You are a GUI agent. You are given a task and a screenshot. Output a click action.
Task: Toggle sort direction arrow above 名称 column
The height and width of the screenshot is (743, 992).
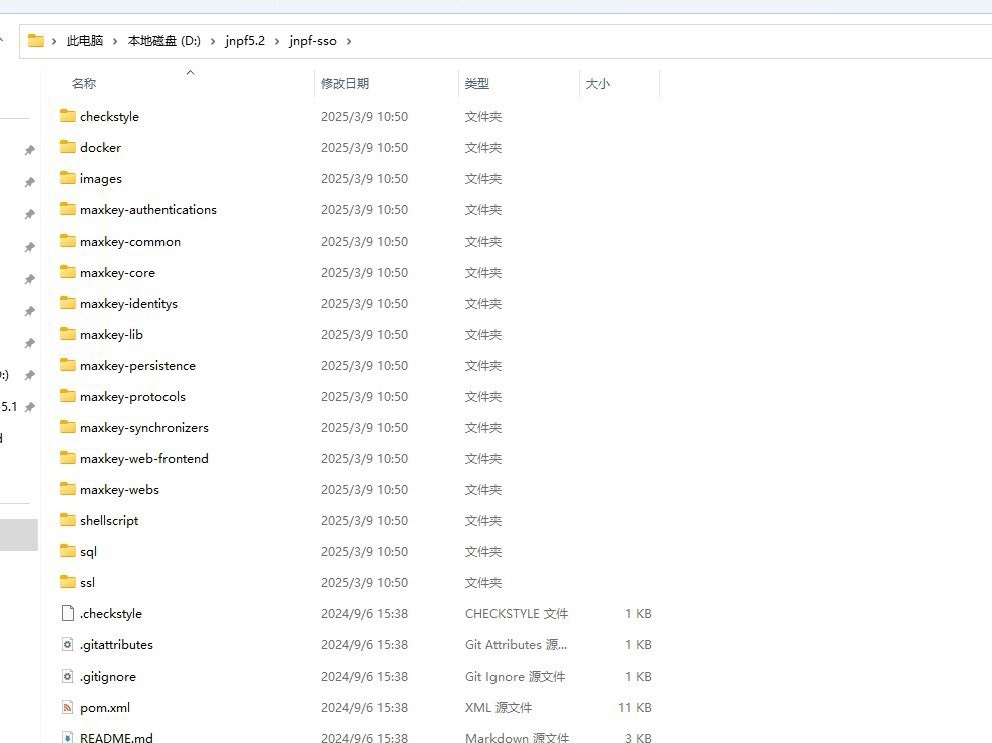(x=190, y=73)
